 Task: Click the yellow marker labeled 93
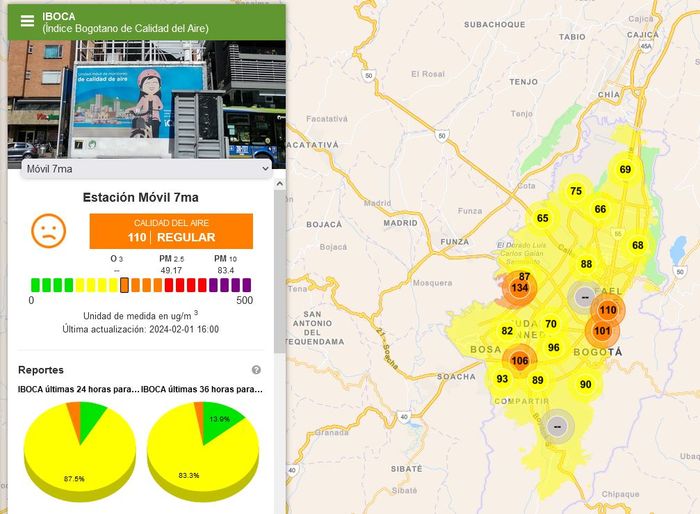tap(502, 379)
